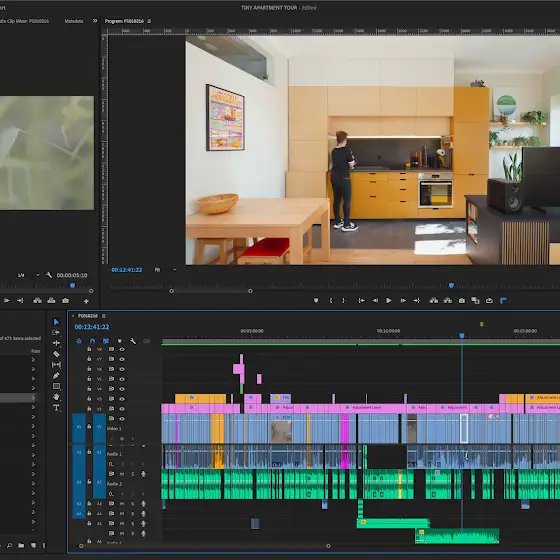Open the Program panel menu
560x560 pixels.
[x=149, y=21]
